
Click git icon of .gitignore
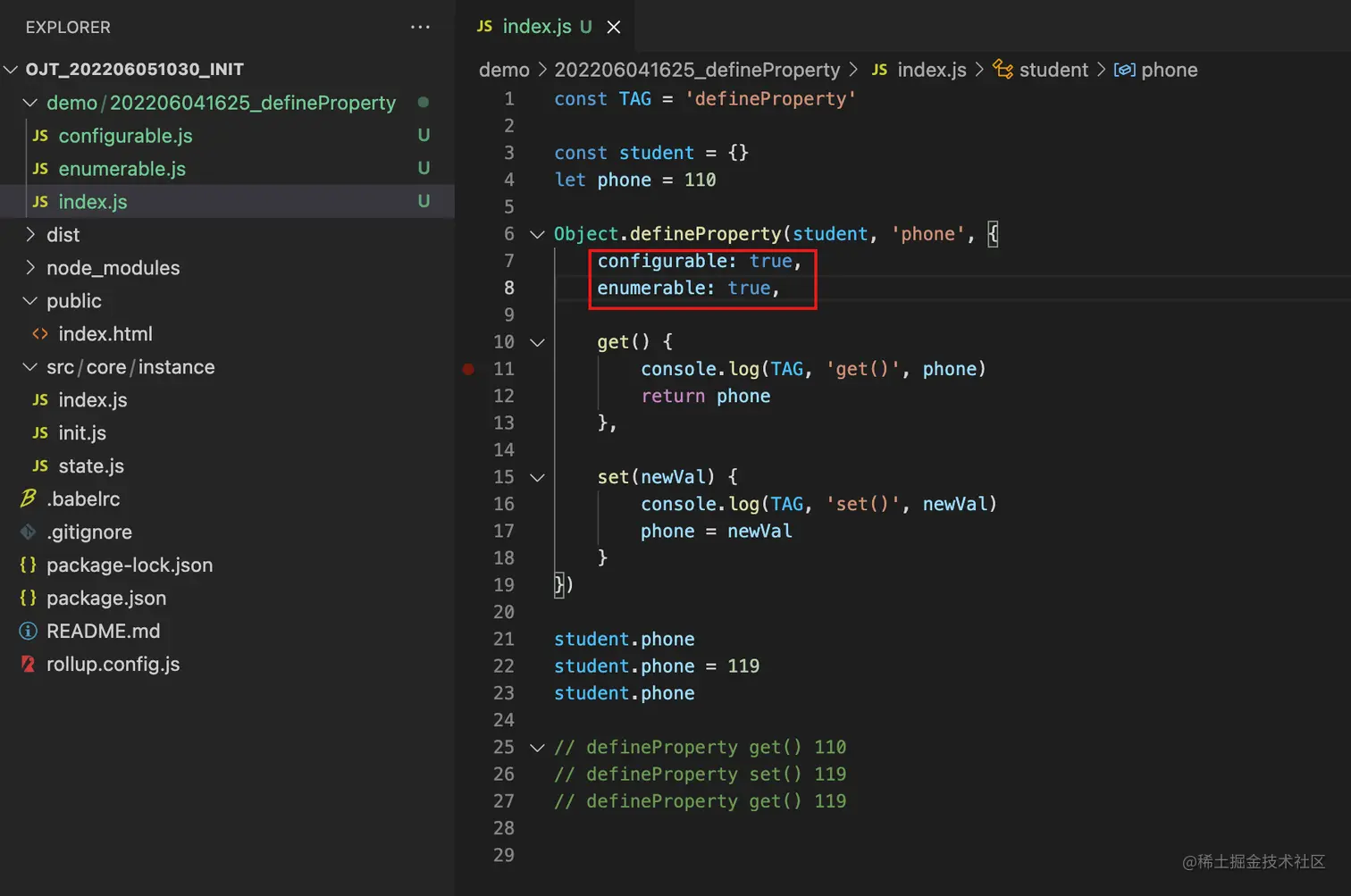[x=29, y=532]
